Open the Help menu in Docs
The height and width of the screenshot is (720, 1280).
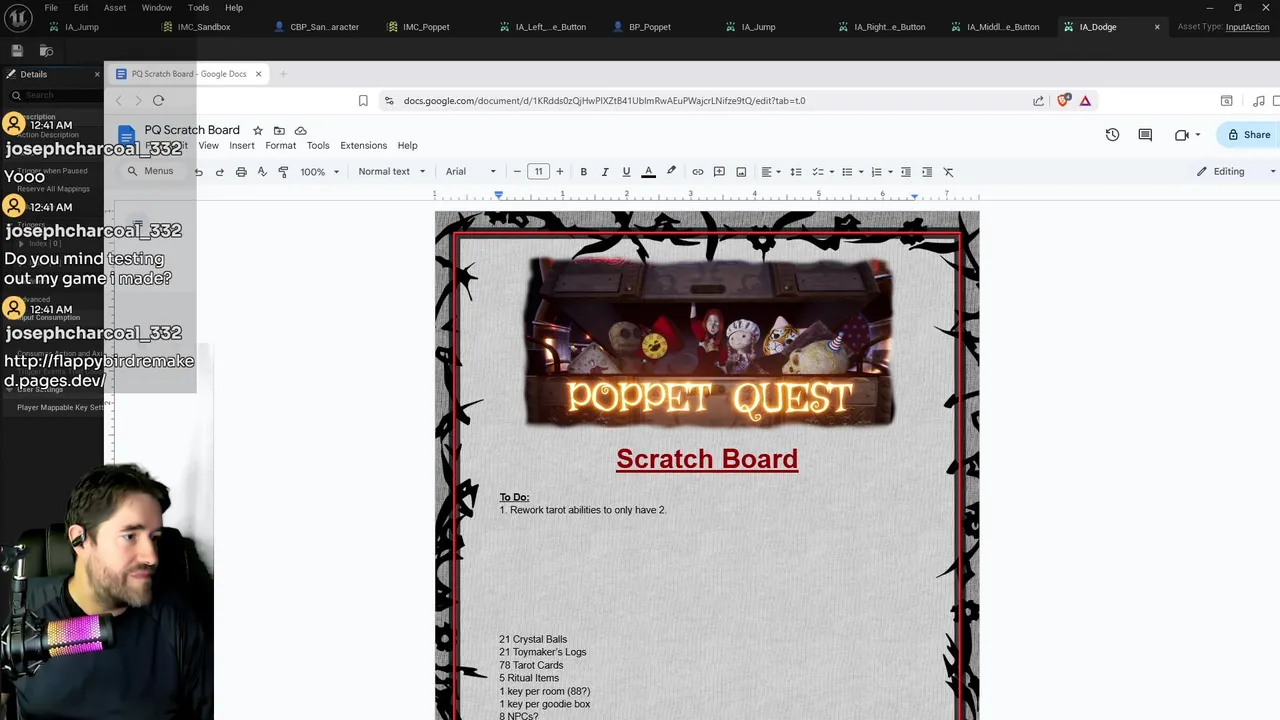pyautogui.click(x=407, y=146)
